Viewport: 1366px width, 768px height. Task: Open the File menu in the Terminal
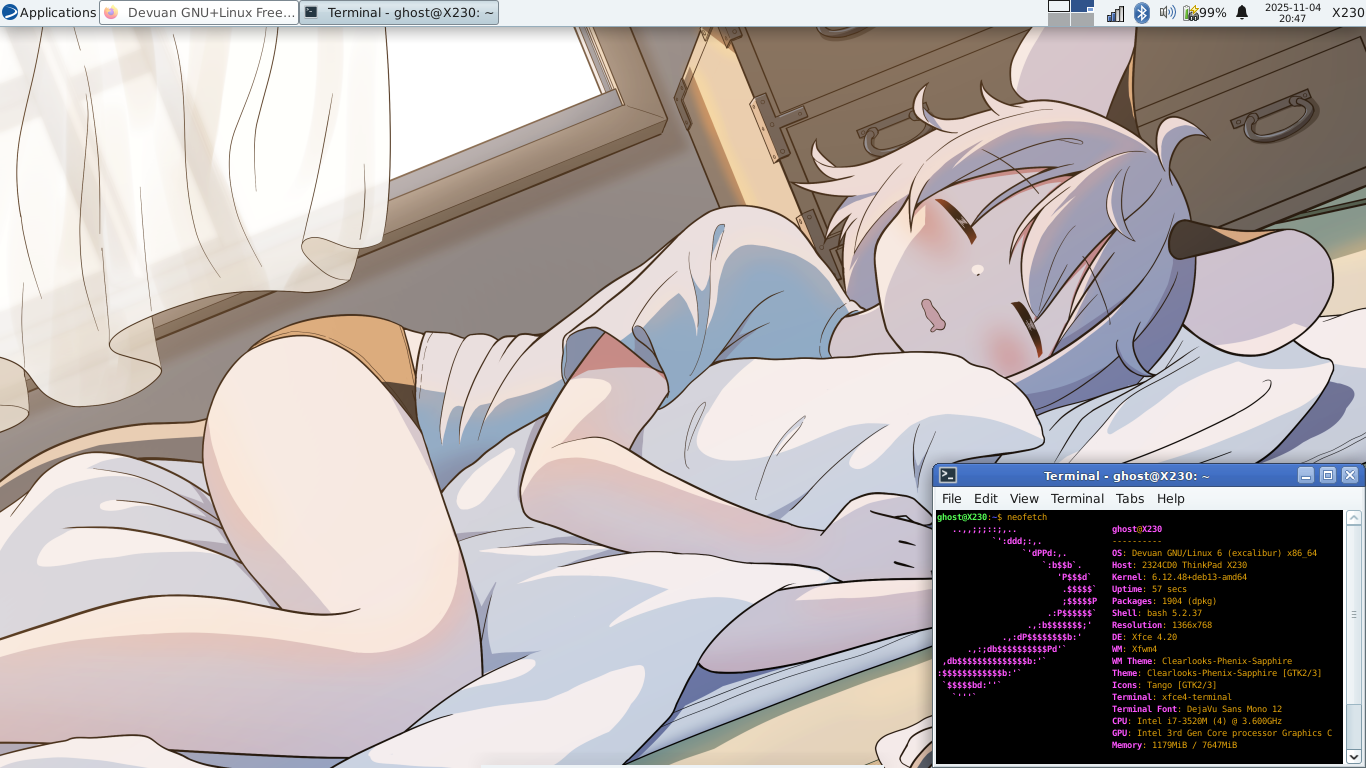[x=952, y=498]
